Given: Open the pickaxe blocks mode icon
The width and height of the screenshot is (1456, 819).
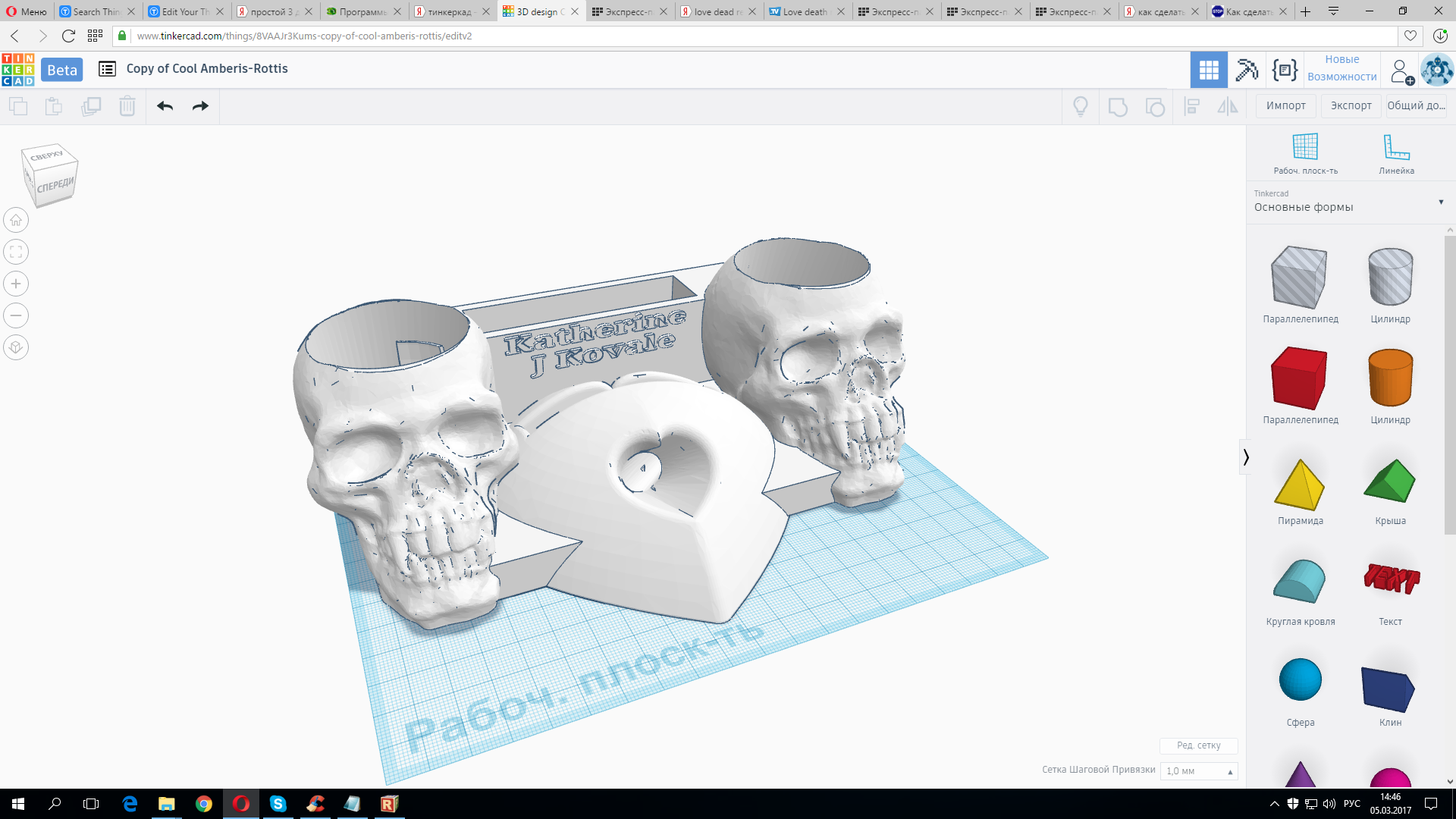Looking at the screenshot, I should (x=1247, y=71).
